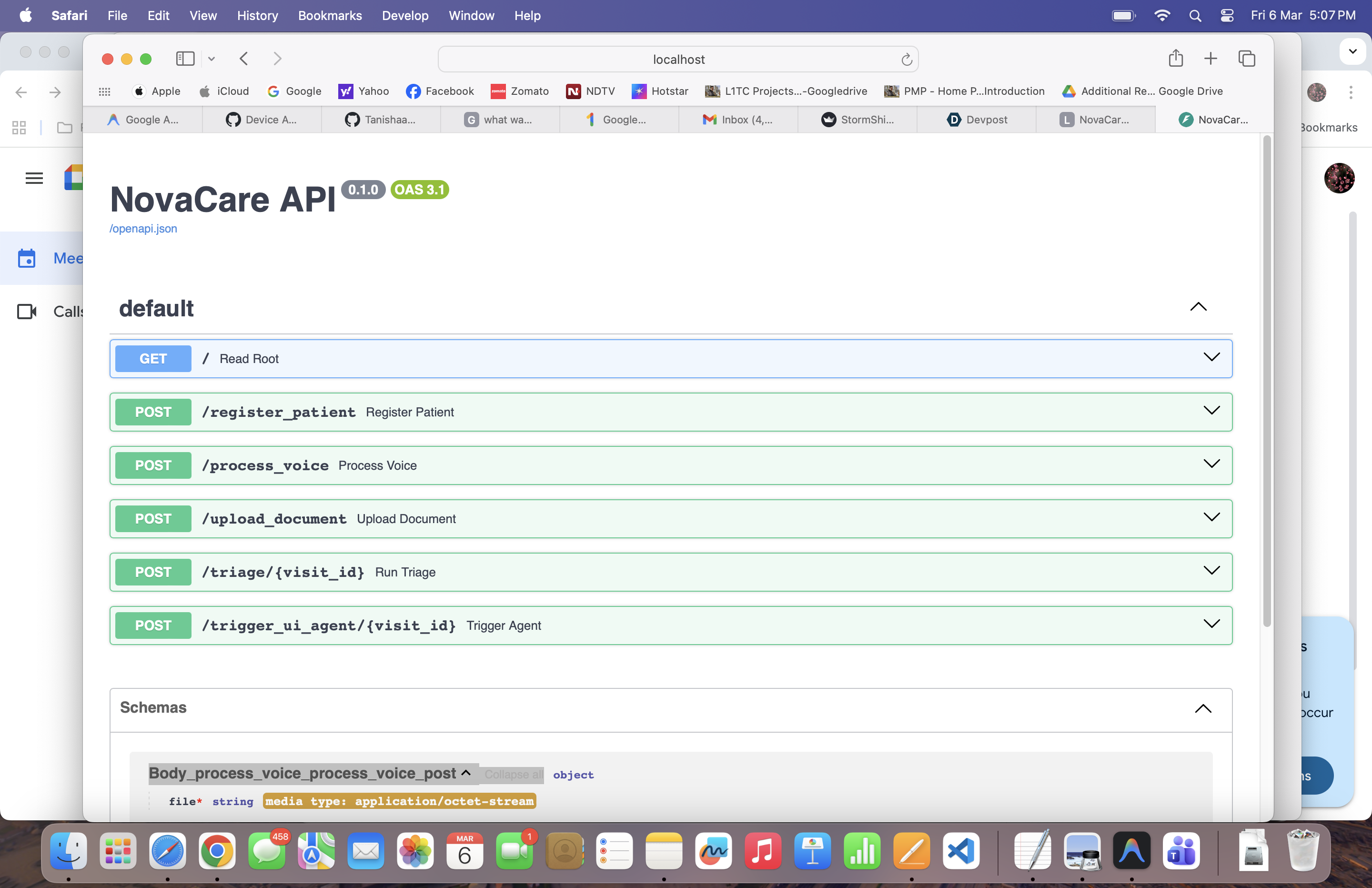Viewport: 1372px width, 888px height.
Task: Open the tab overview icon
Action: click(x=1246, y=59)
